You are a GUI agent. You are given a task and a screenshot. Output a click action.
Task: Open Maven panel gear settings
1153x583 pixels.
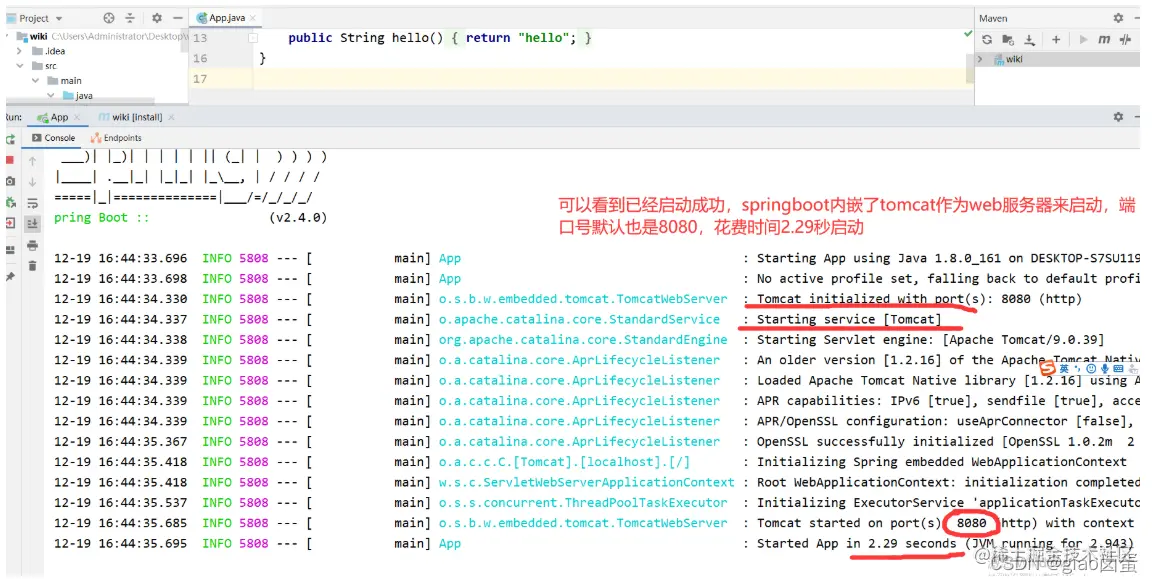tap(1118, 18)
